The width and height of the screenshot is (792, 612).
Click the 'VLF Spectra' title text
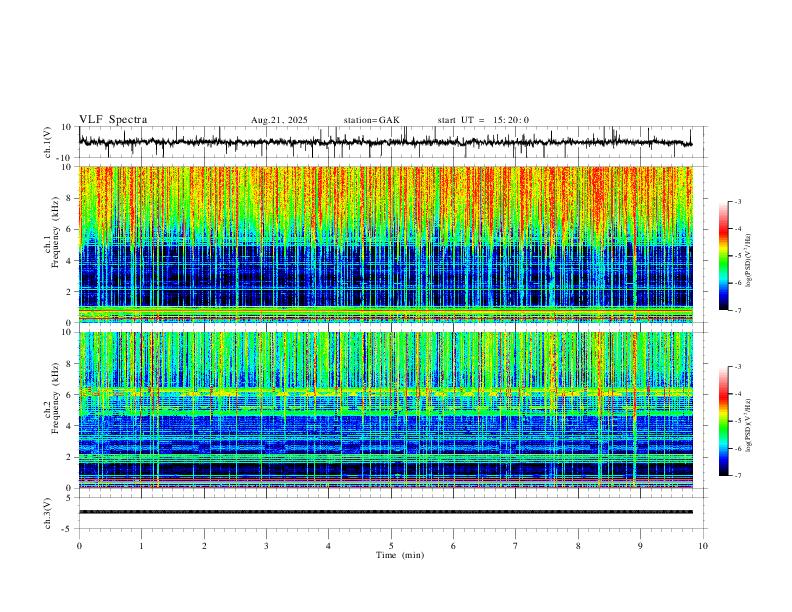pyautogui.click(x=113, y=120)
